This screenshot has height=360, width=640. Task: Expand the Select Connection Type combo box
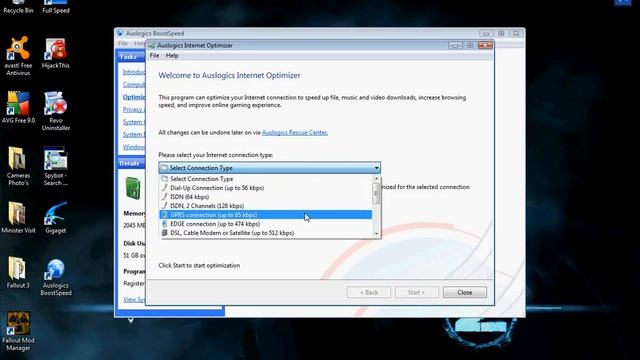pos(269,168)
